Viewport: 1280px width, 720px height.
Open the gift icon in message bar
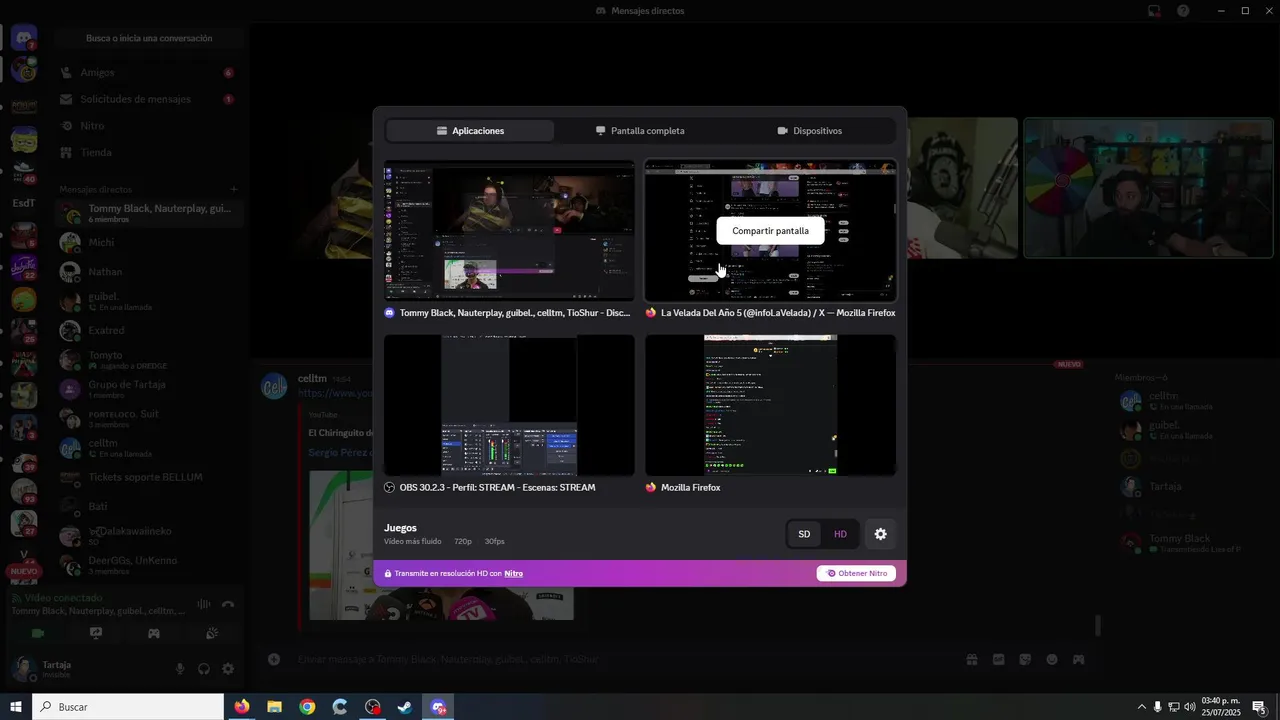(971, 659)
